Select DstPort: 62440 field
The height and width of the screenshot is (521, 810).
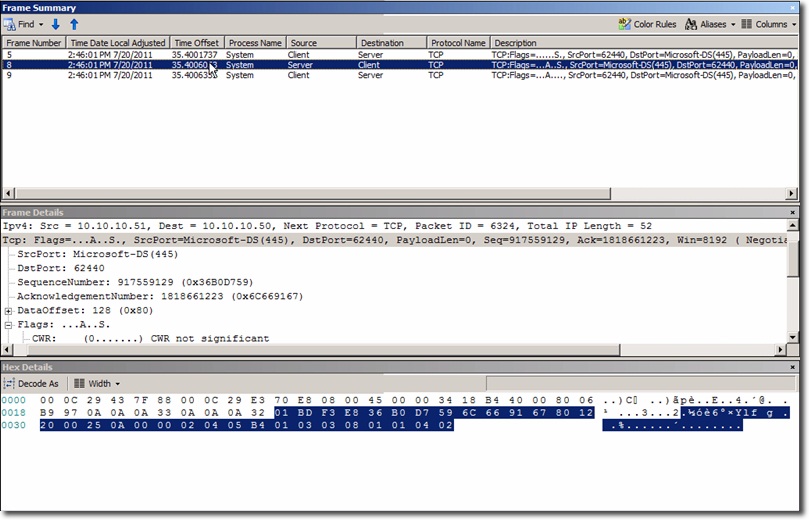[61, 268]
